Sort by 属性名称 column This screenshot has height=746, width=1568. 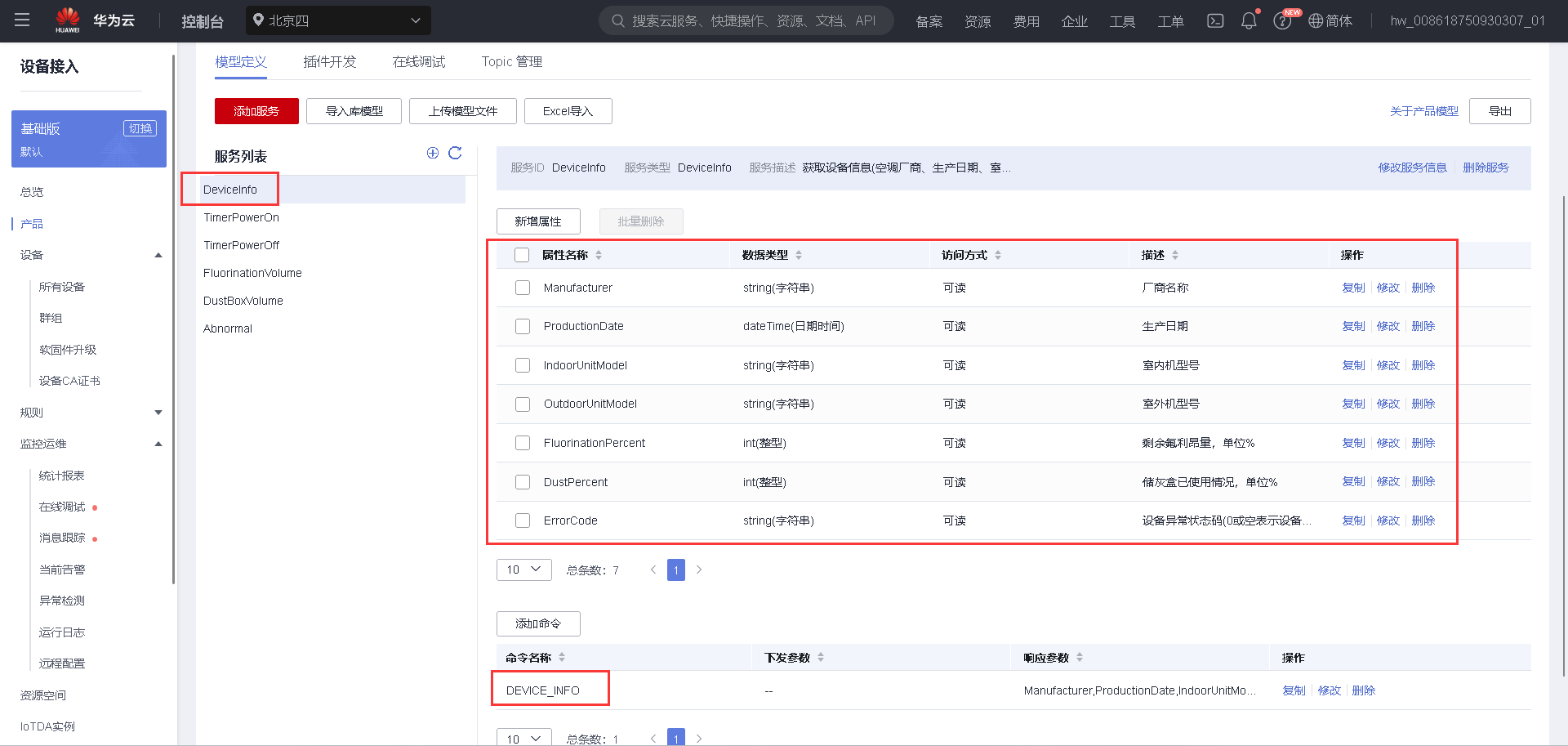[x=599, y=255]
